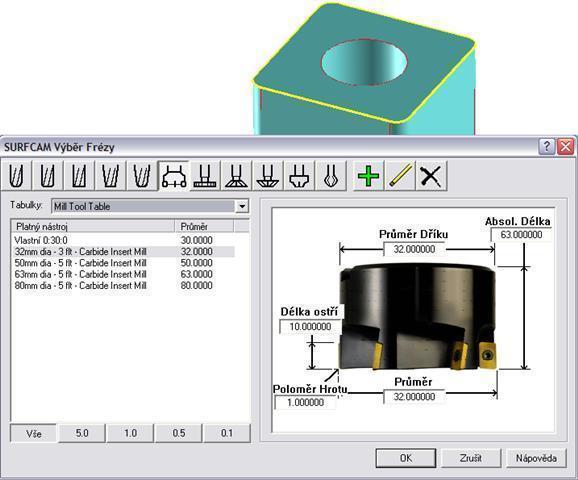Toggle the 0.5 increment filter button

tap(179, 433)
